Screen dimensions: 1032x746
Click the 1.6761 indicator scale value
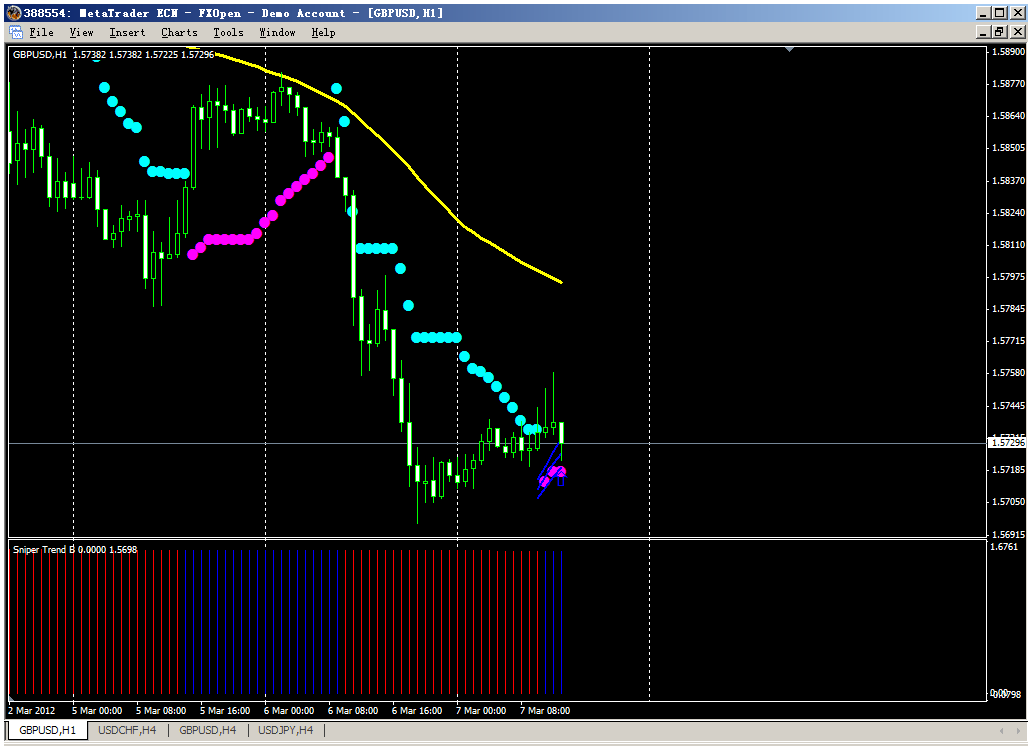point(1004,547)
